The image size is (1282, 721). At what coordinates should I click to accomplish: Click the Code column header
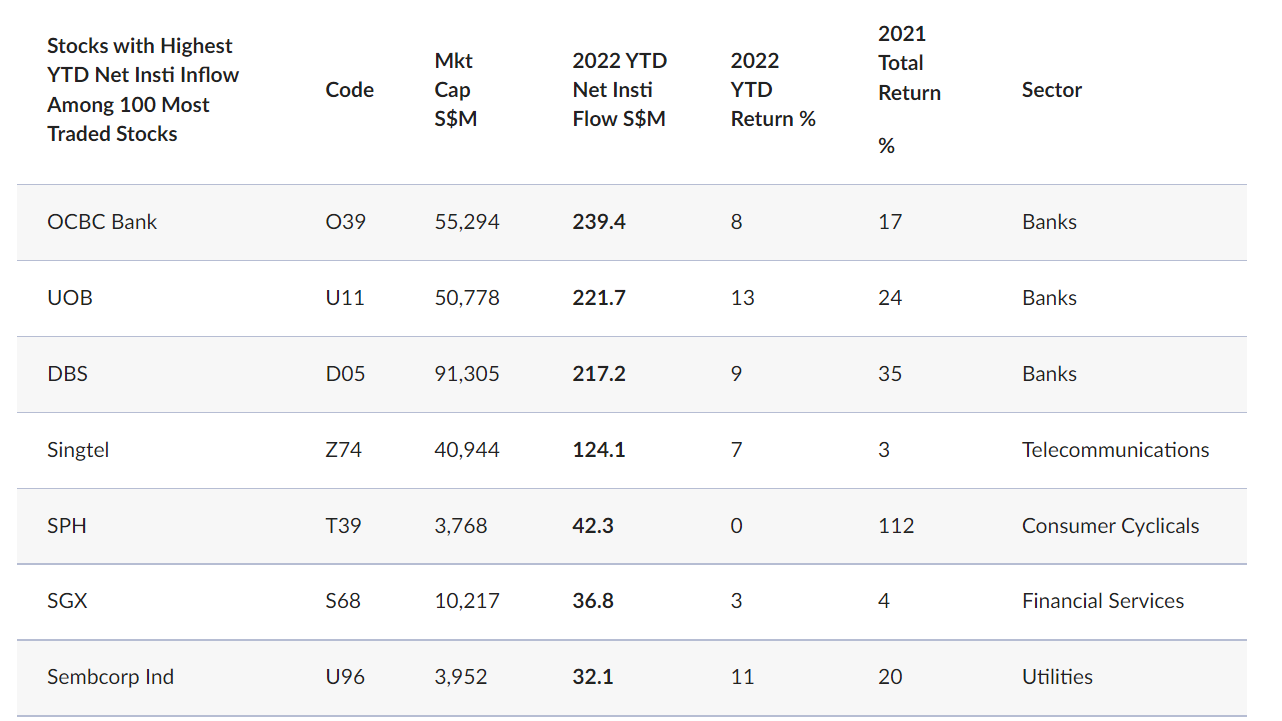[350, 90]
